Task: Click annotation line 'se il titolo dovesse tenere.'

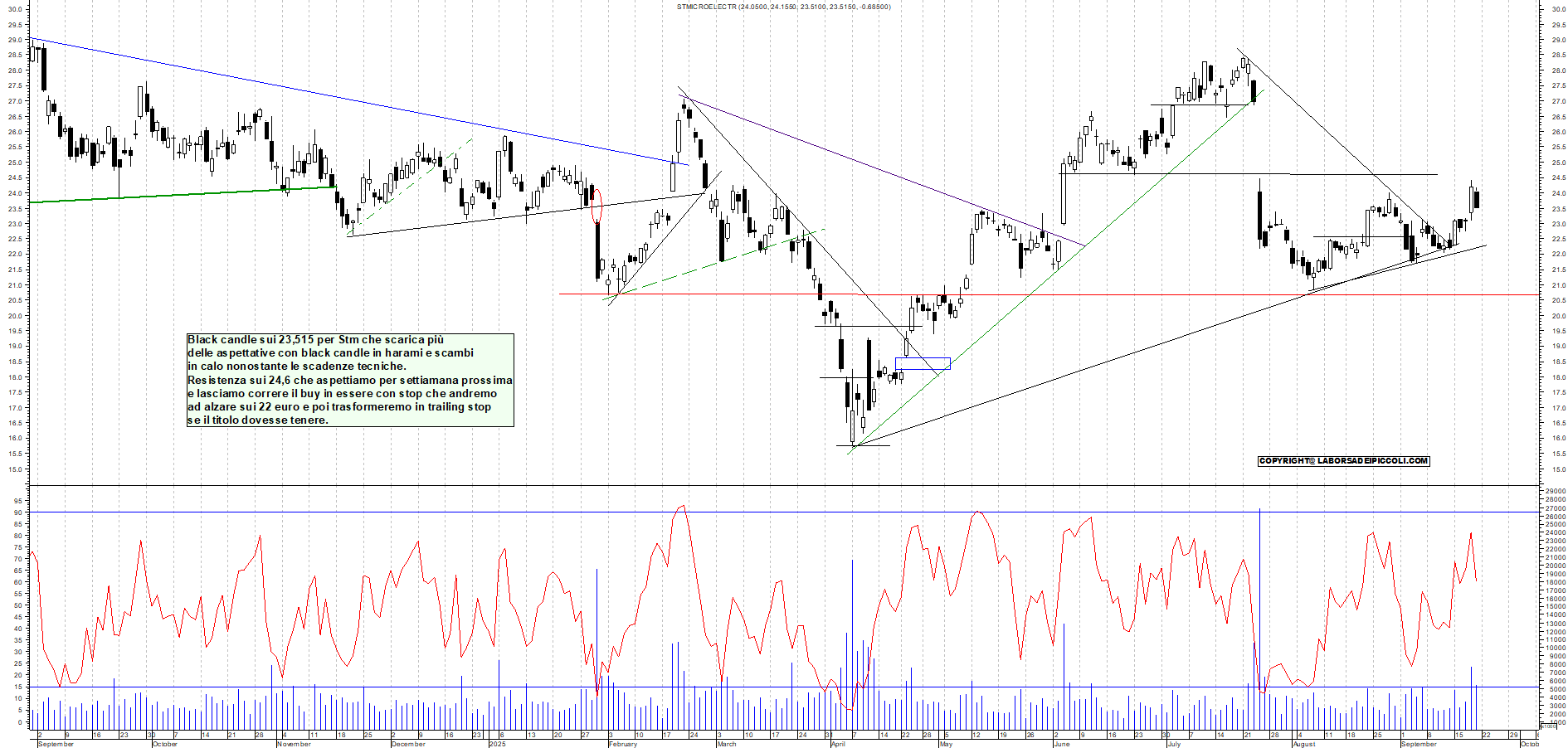Action: [x=258, y=420]
